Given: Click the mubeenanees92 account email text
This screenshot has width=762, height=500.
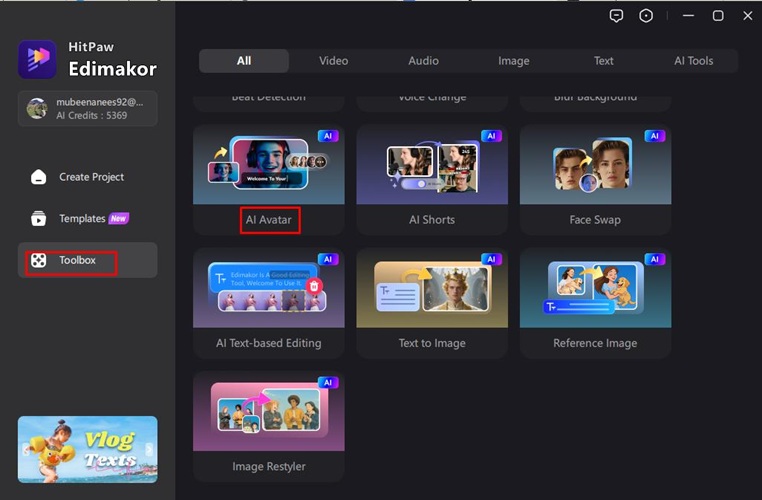Looking at the screenshot, I should coord(100,102).
